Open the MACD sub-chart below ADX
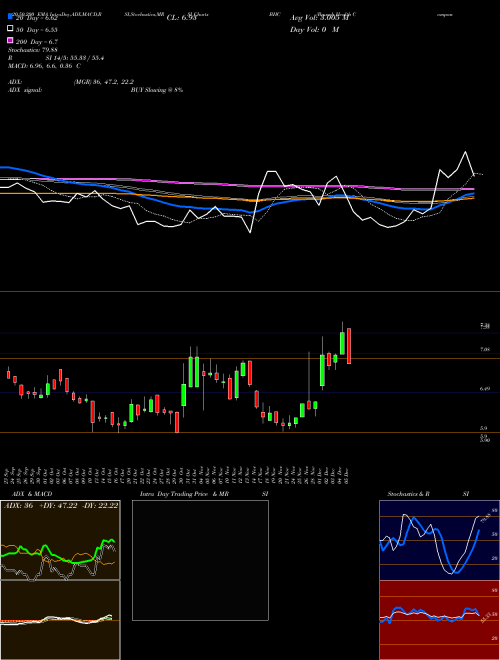The width and height of the screenshot is (500, 660). (x=60, y=620)
